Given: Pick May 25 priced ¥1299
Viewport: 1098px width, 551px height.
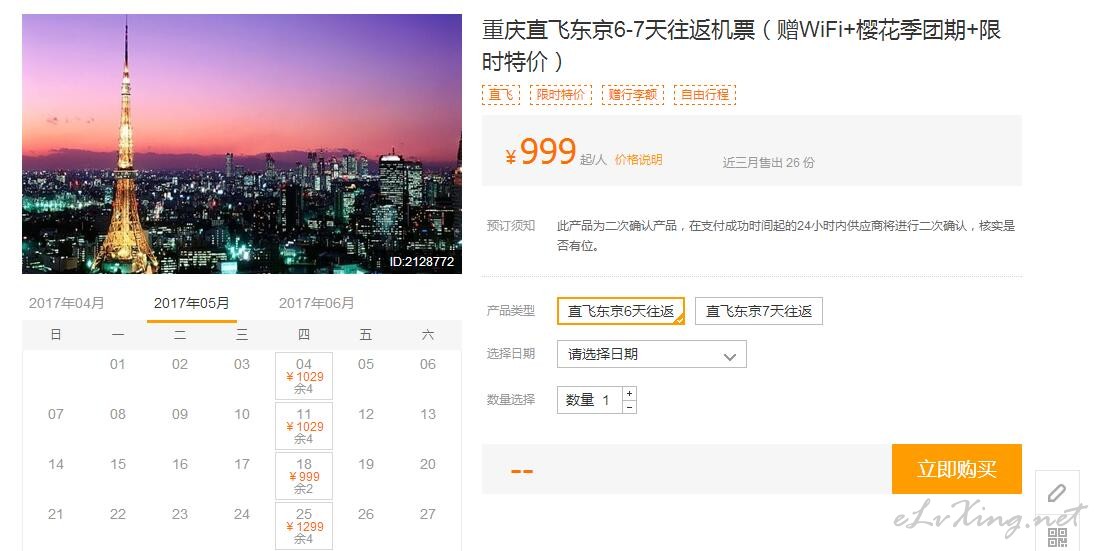Looking at the screenshot, I should tap(304, 526).
